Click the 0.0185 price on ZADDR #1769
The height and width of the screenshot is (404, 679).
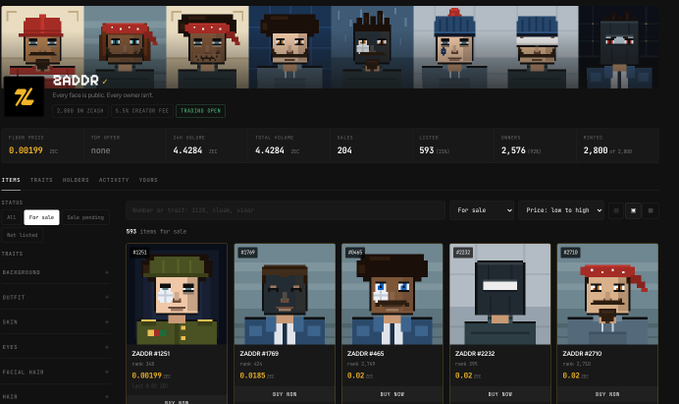pyautogui.click(x=252, y=375)
